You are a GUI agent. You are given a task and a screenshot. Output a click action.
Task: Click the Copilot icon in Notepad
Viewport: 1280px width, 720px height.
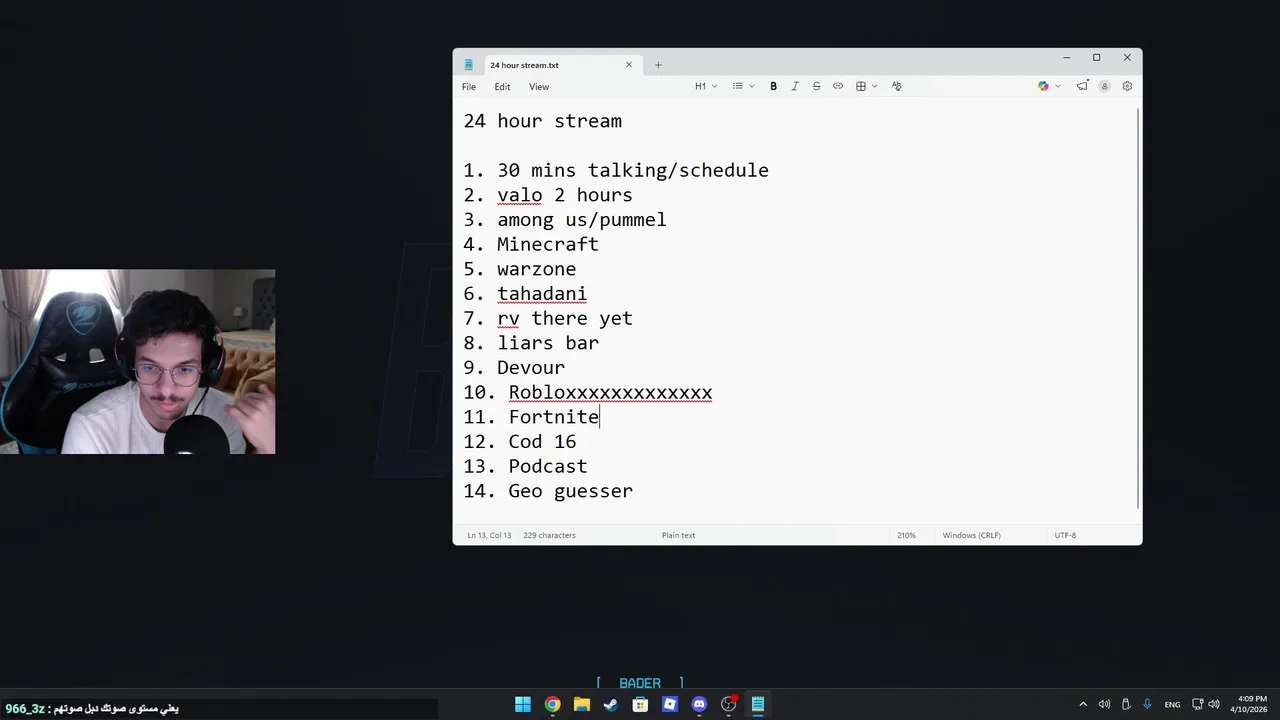(x=1043, y=86)
